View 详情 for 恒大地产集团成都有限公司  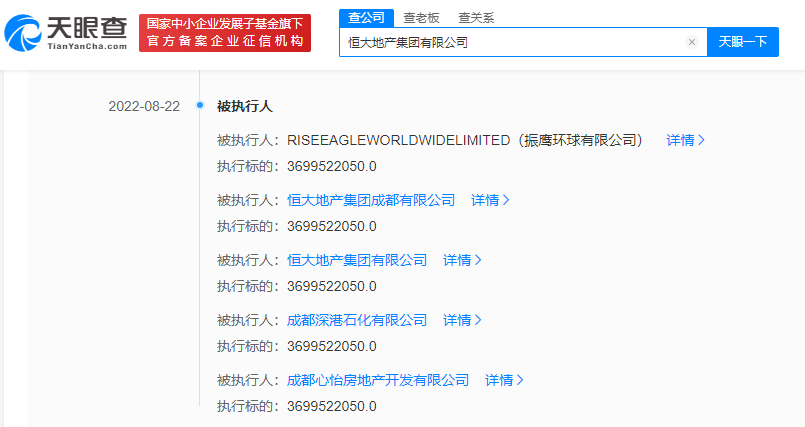[x=490, y=200]
